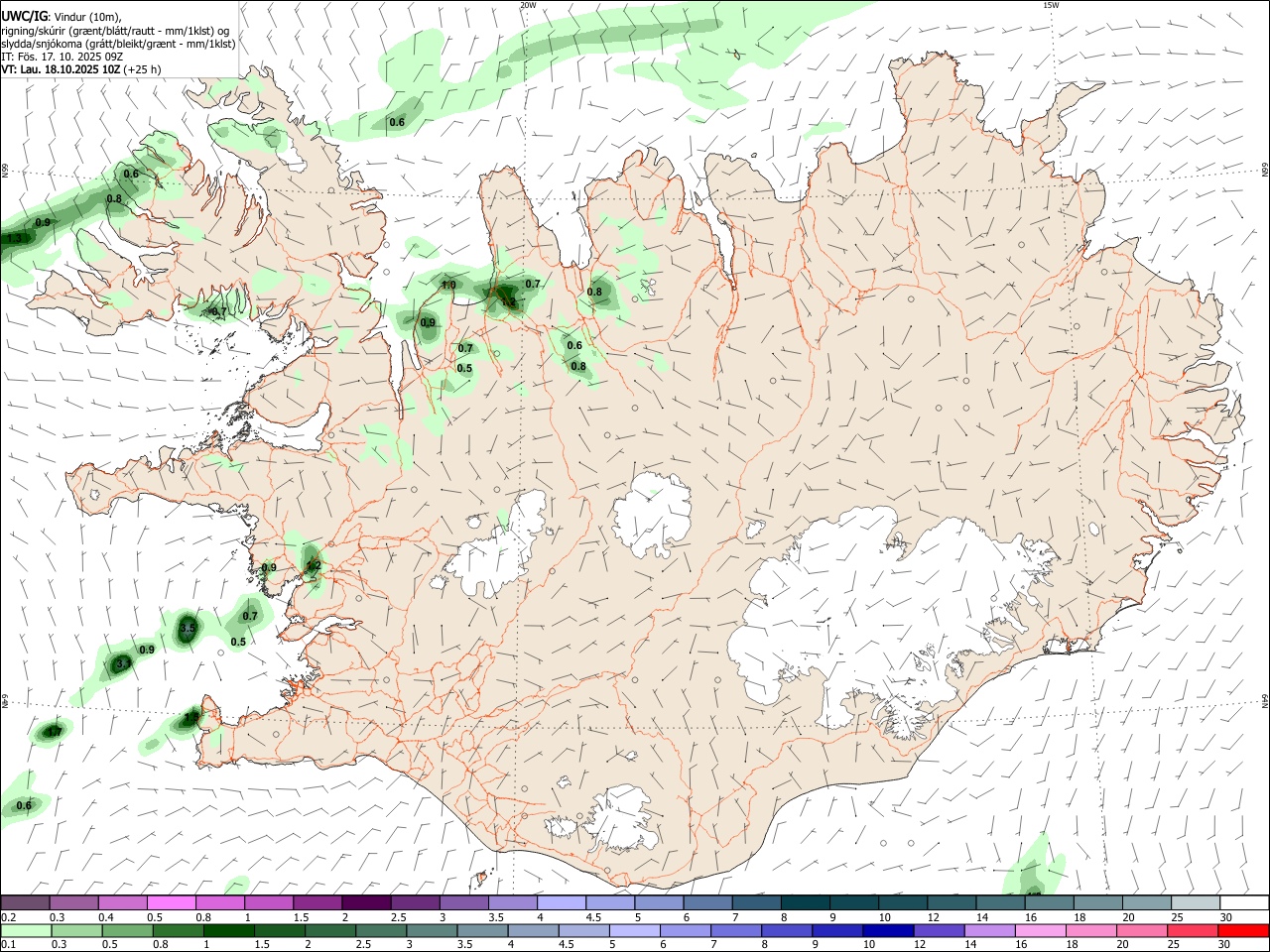Viewport: 1270px width, 952px height.
Task: Click the "slydda/snjókoma" legend description line
Action: point(118,44)
